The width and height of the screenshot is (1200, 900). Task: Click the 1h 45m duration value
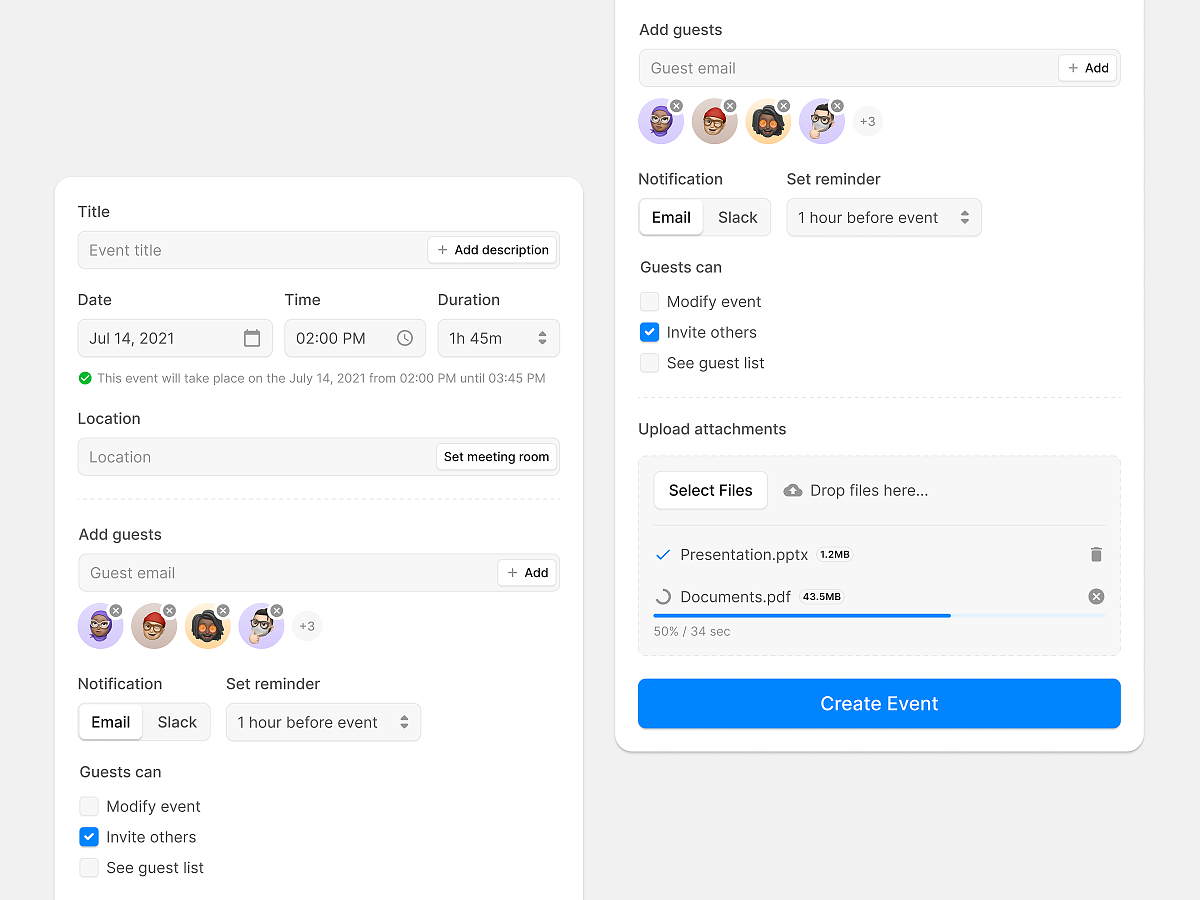click(476, 338)
